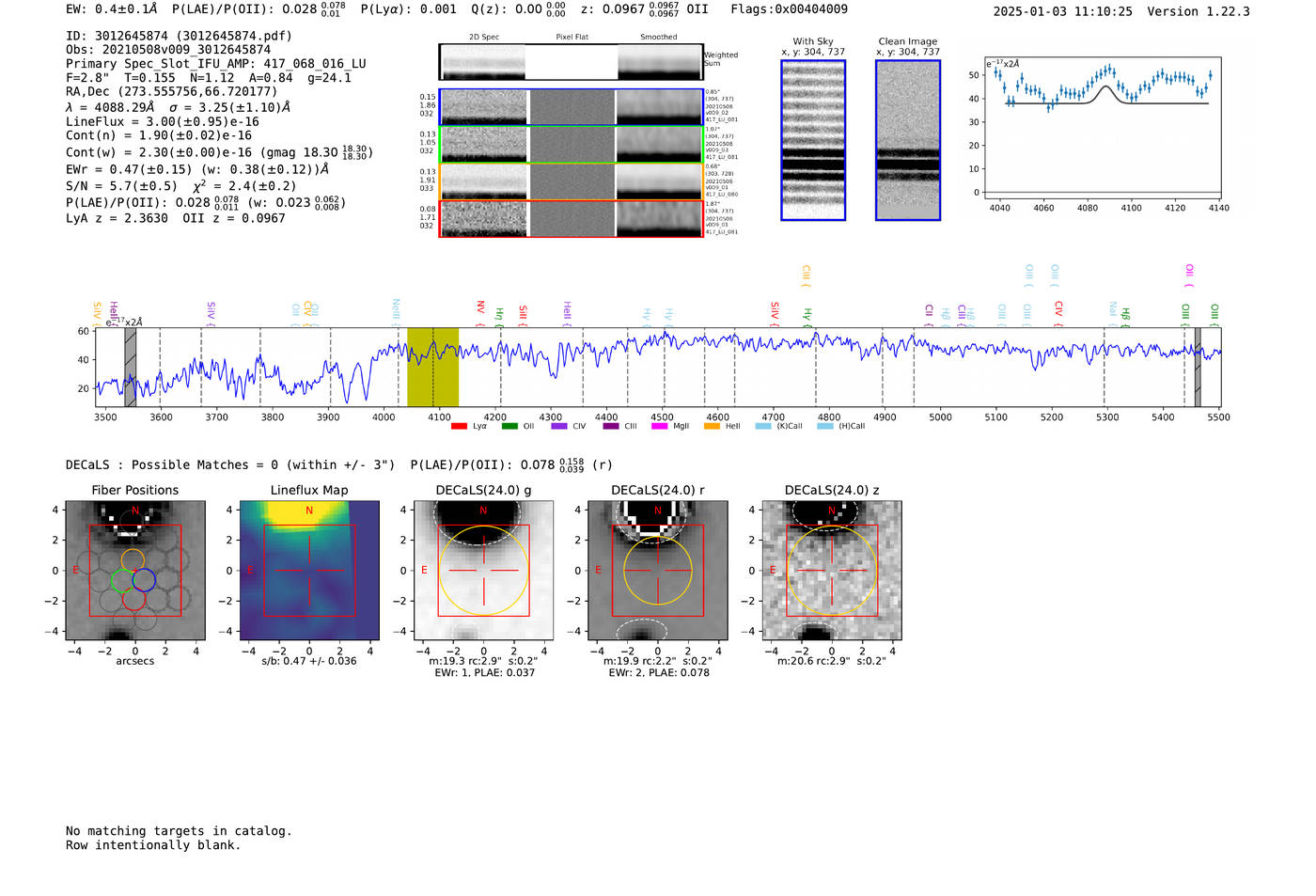Click the "Smoothed" column header

point(659,38)
